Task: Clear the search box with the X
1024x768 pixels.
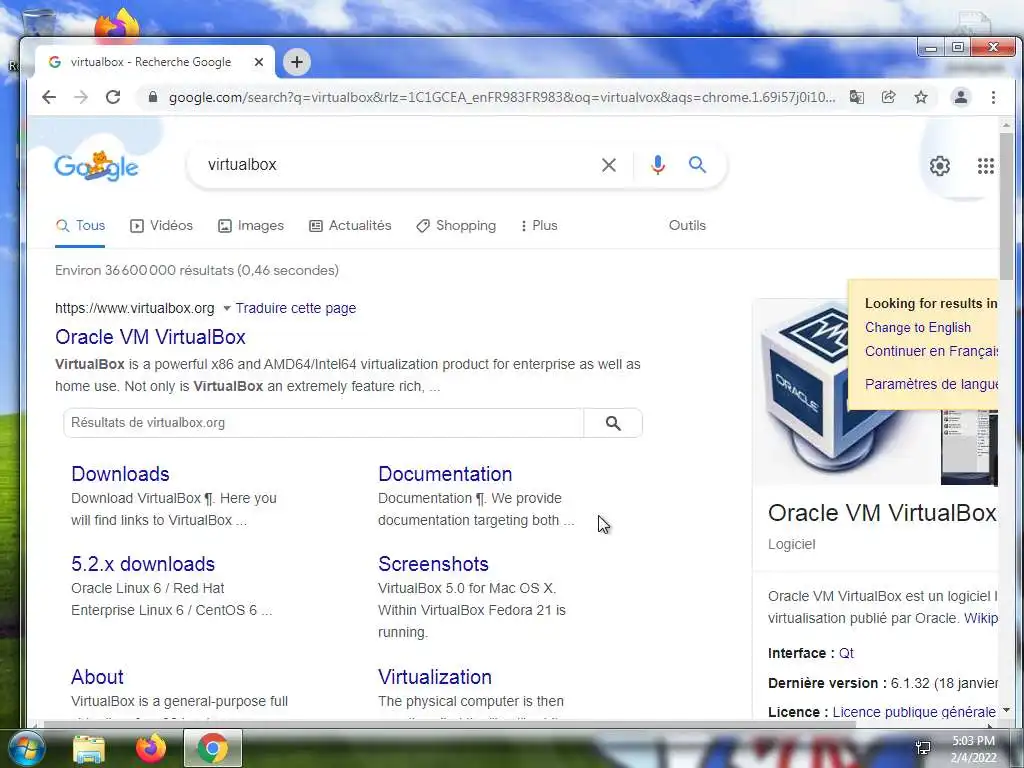Action: click(609, 165)
